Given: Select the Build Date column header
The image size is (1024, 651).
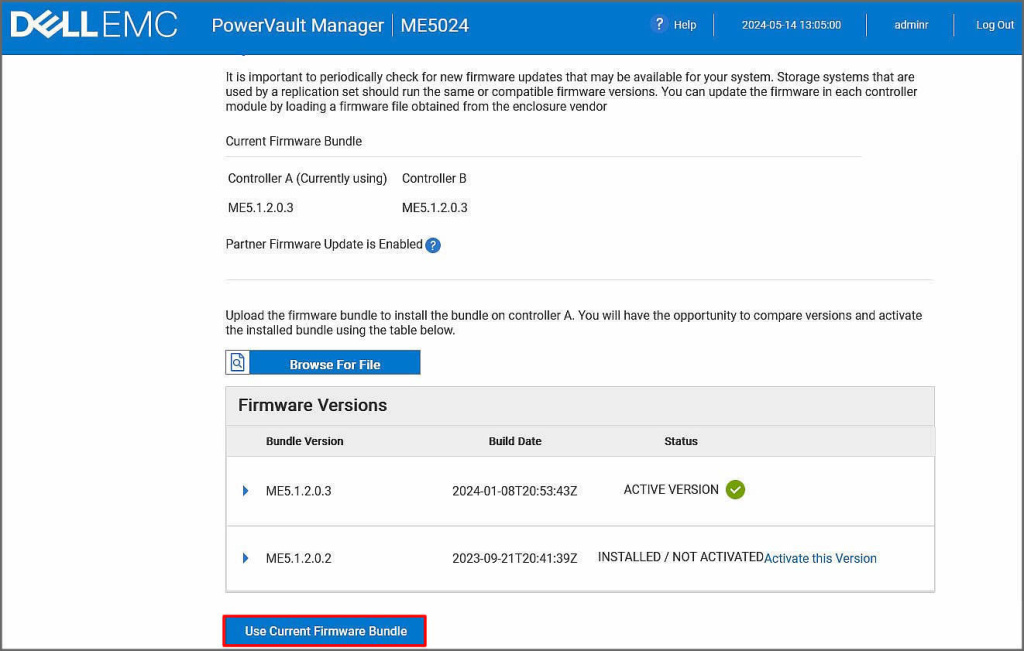Looking at the screenshot, I should tap(514, 441).
